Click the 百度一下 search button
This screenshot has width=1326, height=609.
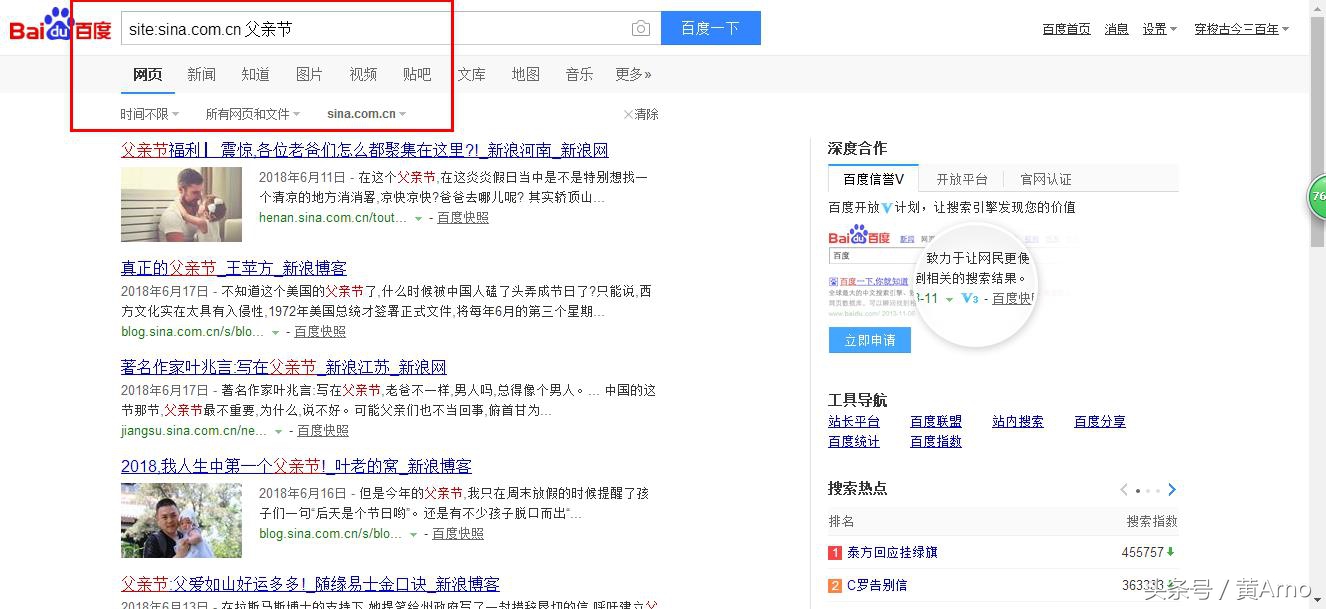(710, 28)
